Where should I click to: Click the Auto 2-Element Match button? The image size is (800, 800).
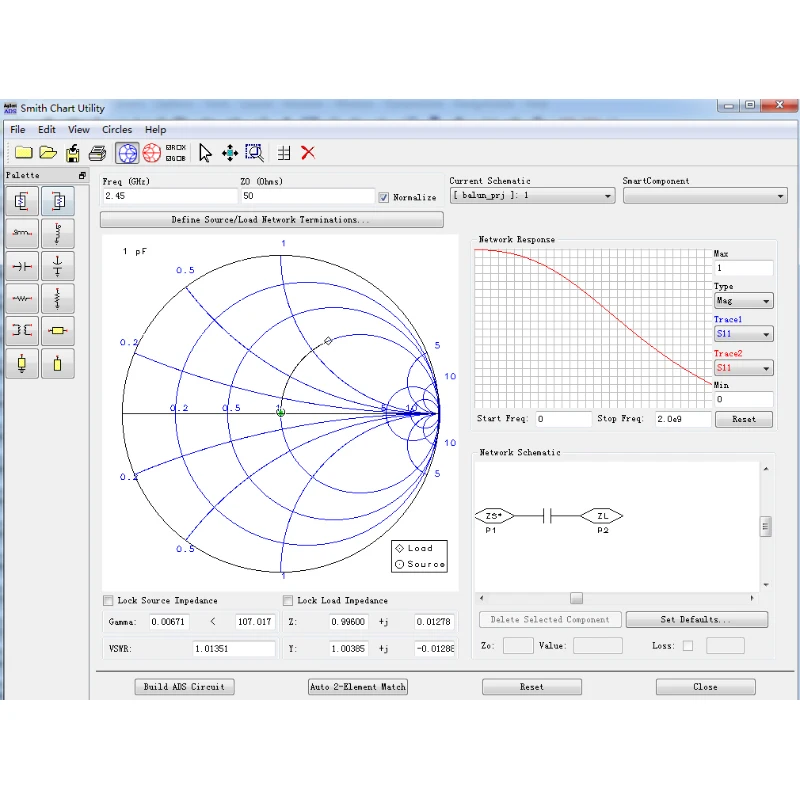[358, 687]
